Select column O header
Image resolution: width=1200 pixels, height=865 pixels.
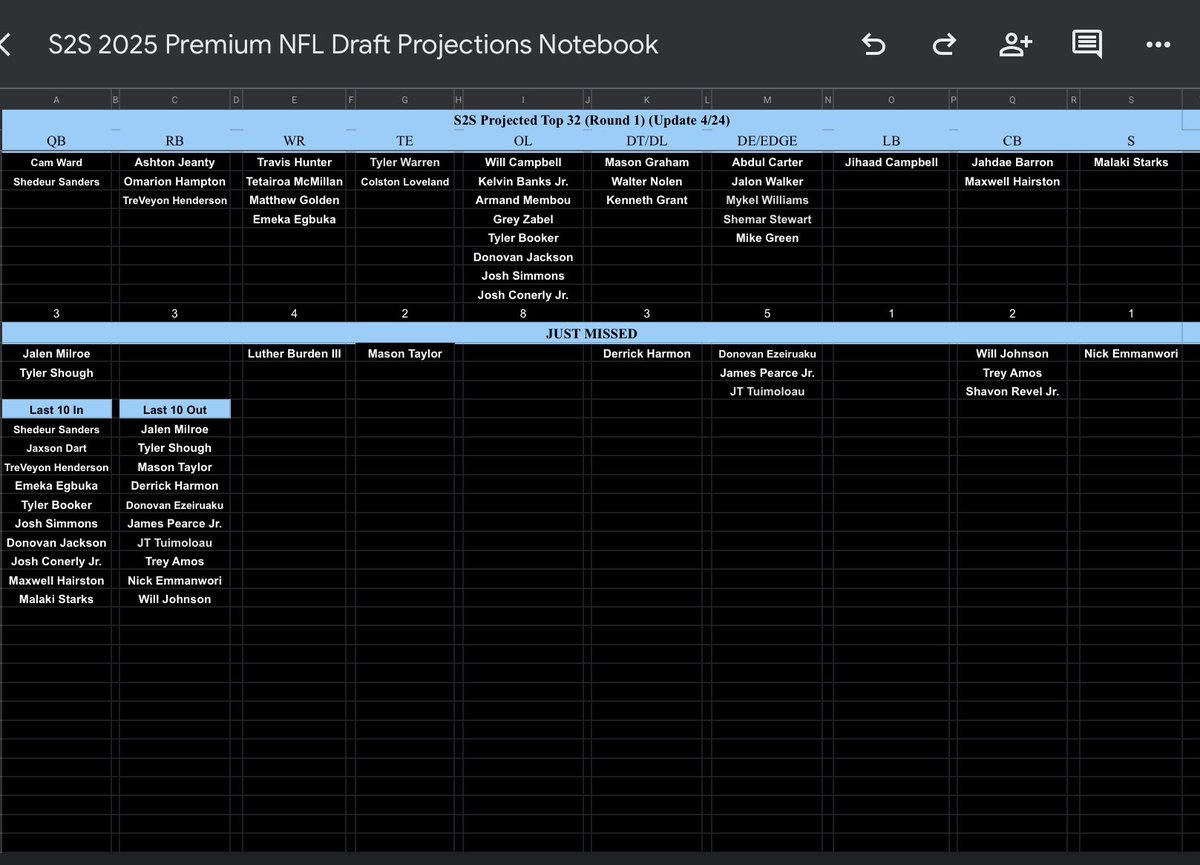click(x=891, y=99)
